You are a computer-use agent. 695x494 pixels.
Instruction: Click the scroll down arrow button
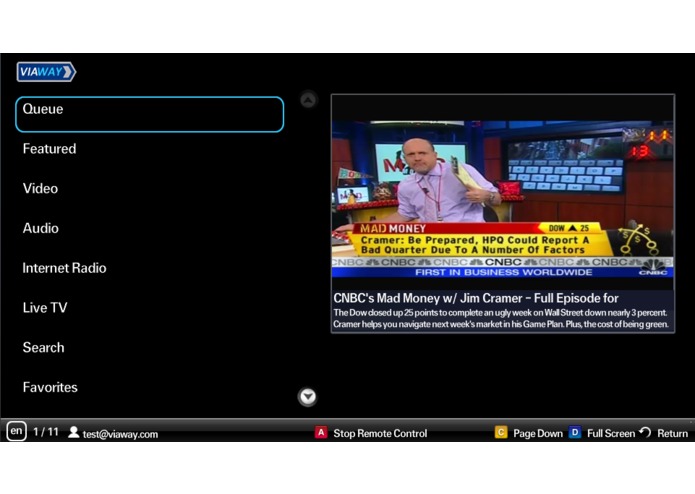[x=308, y=397]
